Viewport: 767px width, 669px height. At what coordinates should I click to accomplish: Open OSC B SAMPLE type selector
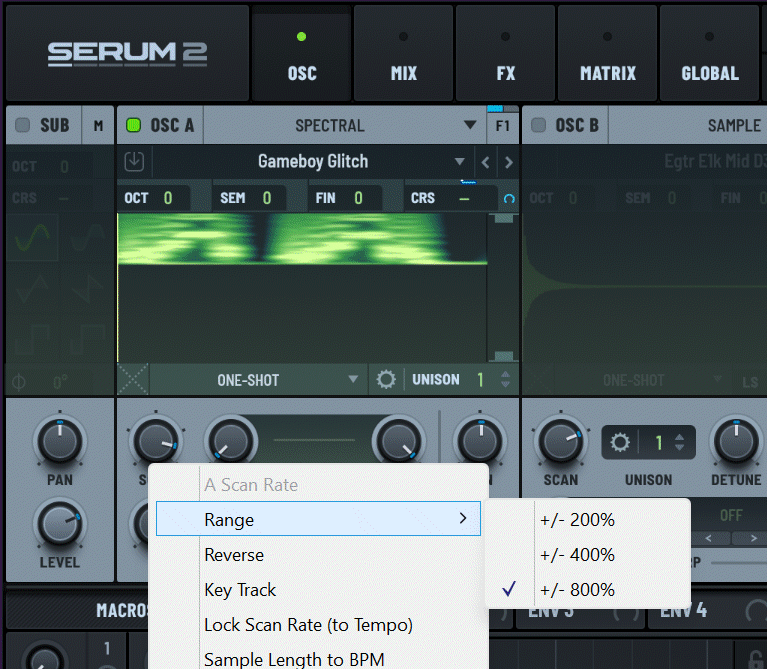pos(687,126)
